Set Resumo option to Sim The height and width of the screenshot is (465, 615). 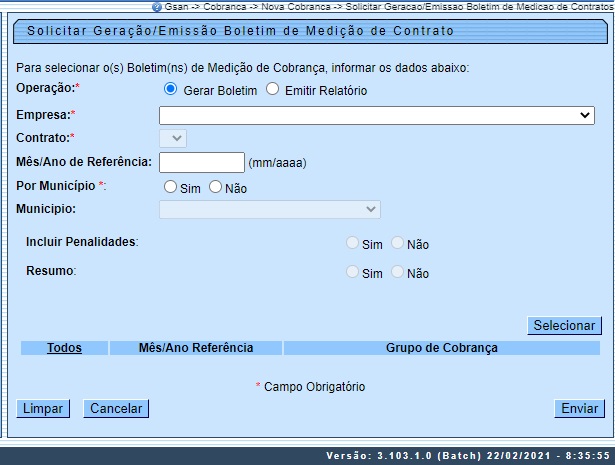pos(352,272)
